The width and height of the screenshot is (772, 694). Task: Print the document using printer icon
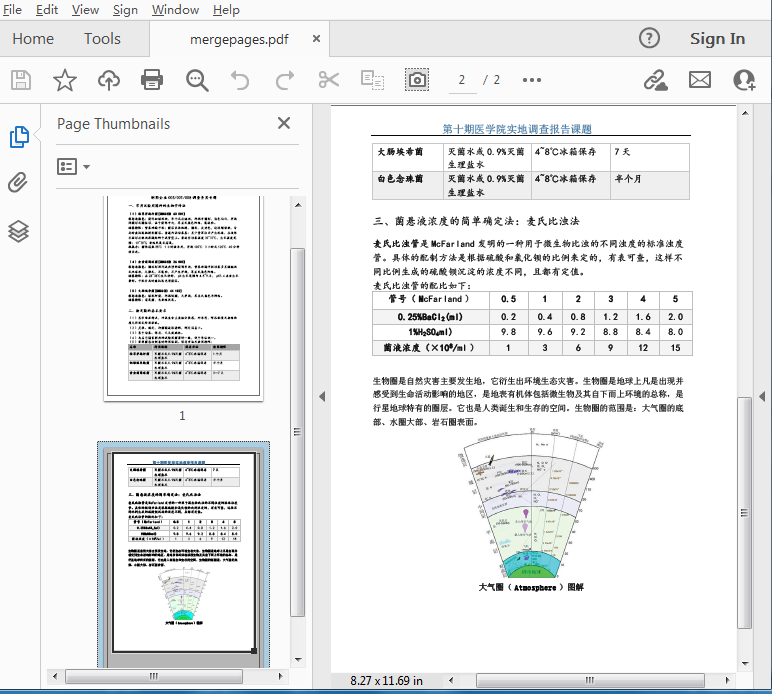point(152,80)
